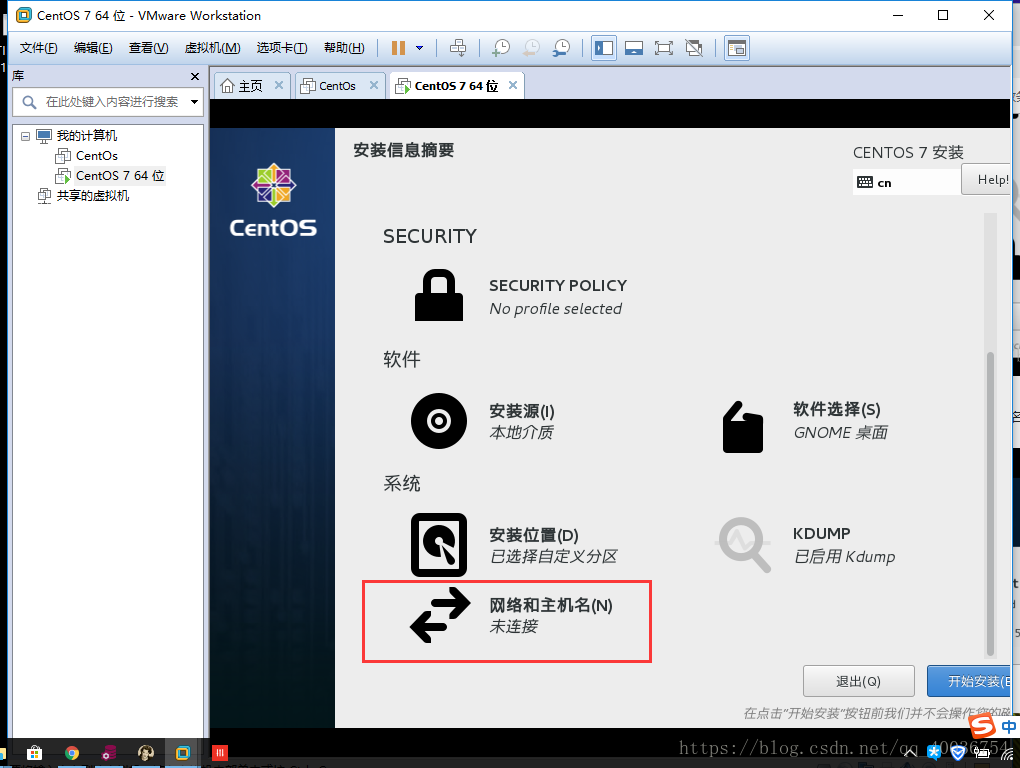Open the SECURITY POLICY padlock icon
Viewport: 1020px width, 768px height.
[x=439, y=295]
